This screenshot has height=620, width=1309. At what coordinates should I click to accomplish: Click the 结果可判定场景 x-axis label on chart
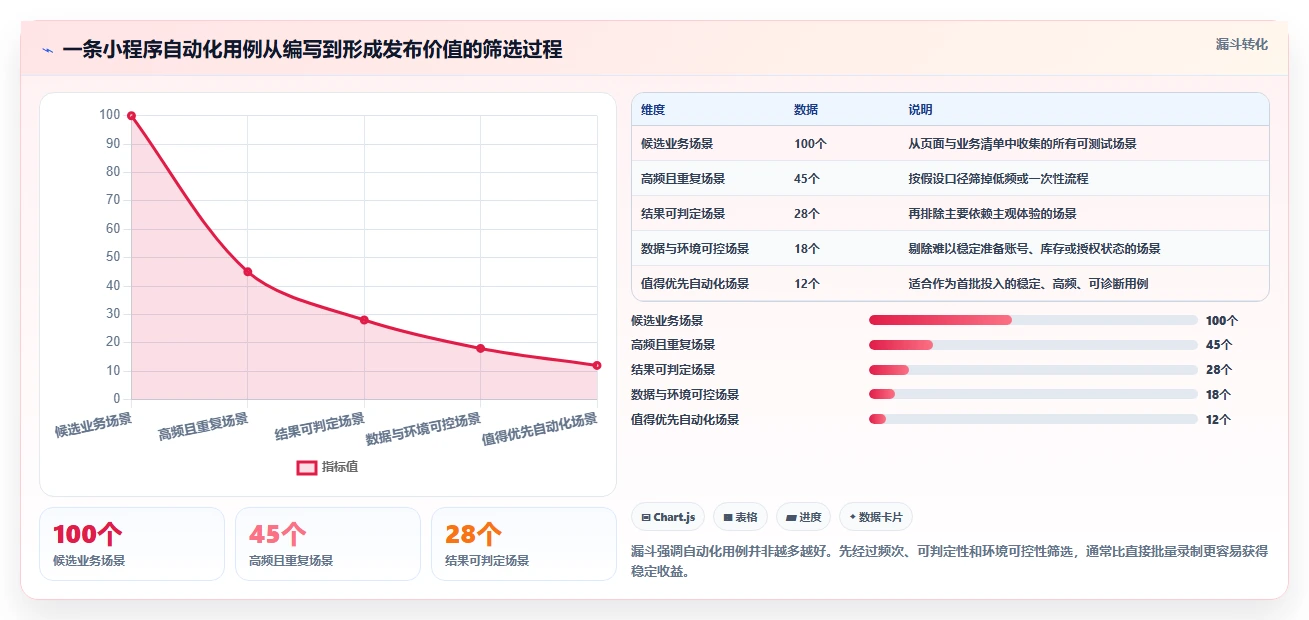pyautogui.click(x=320, y=427)
